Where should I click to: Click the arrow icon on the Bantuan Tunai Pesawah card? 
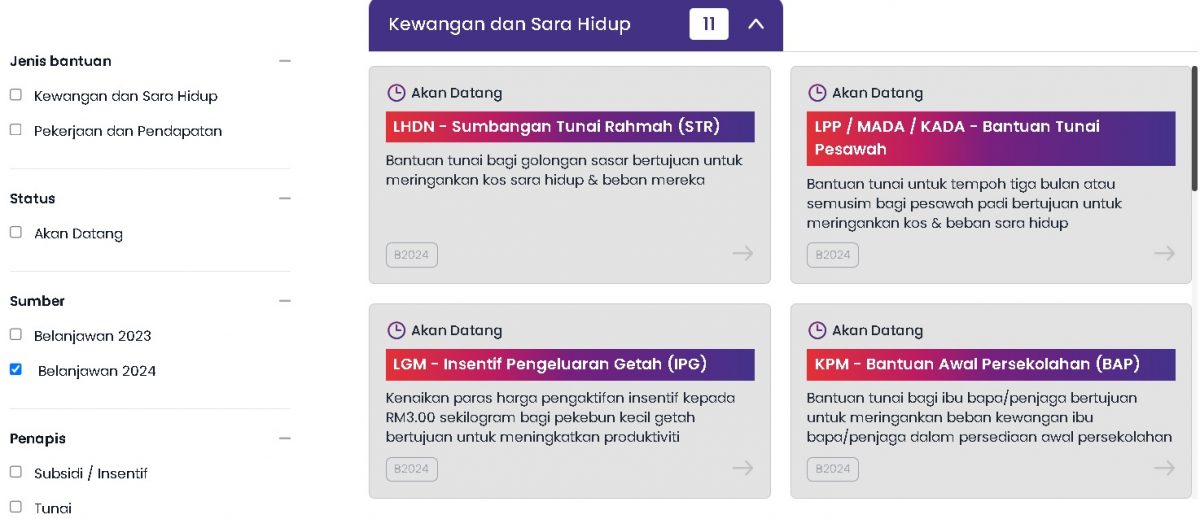[x=1164, y=254]
